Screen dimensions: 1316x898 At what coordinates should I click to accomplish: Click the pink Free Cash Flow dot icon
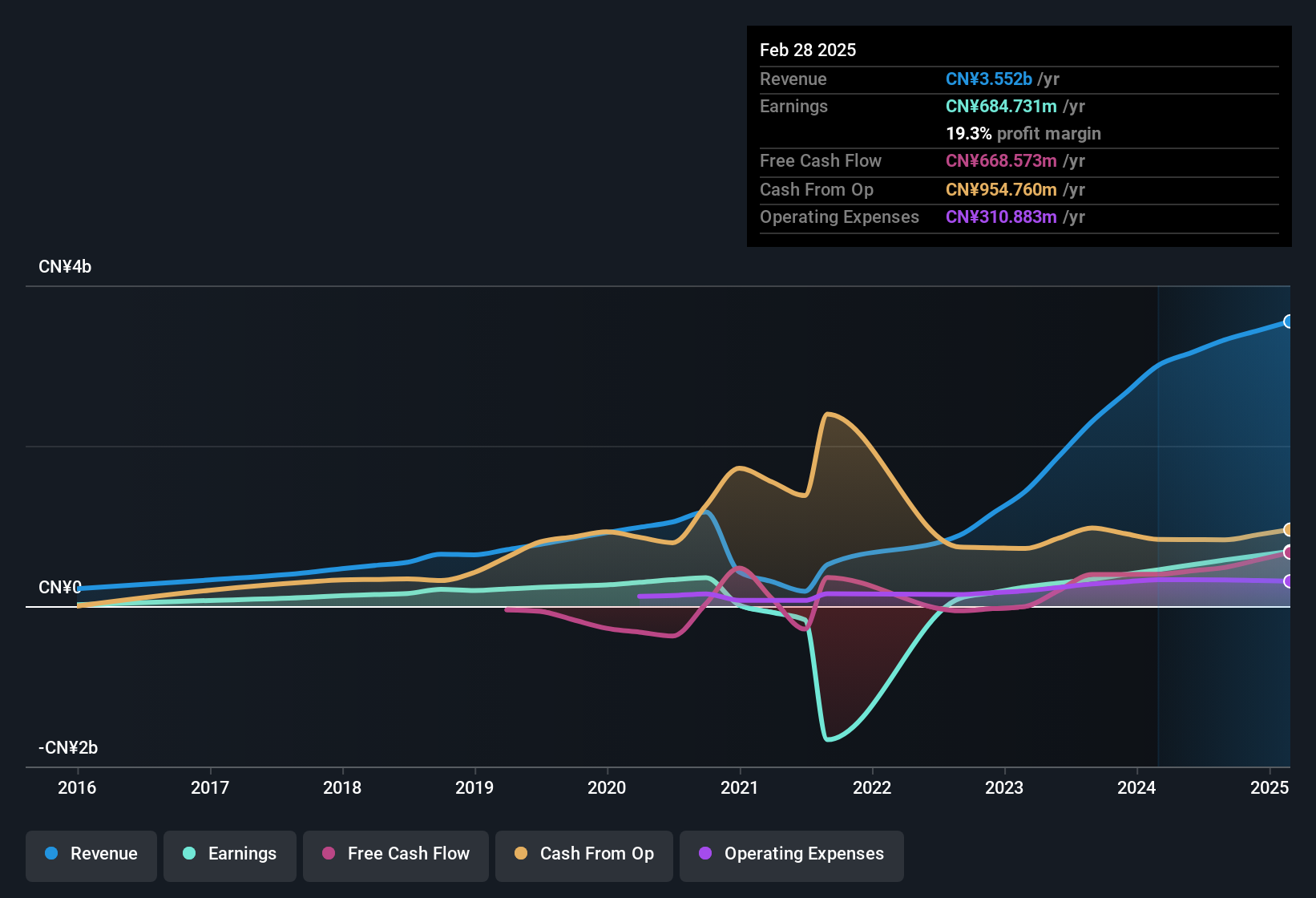tap(328, 854)
